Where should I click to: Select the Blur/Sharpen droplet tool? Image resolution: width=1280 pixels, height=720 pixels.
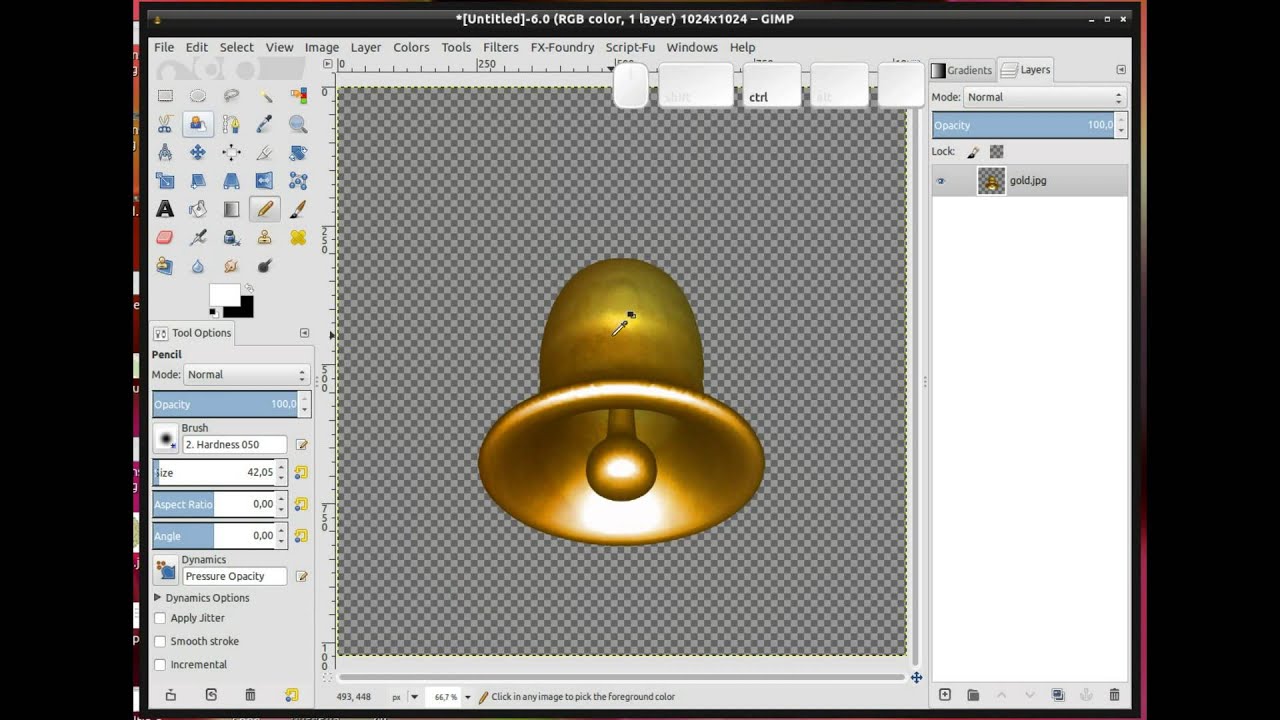(198, 266)
